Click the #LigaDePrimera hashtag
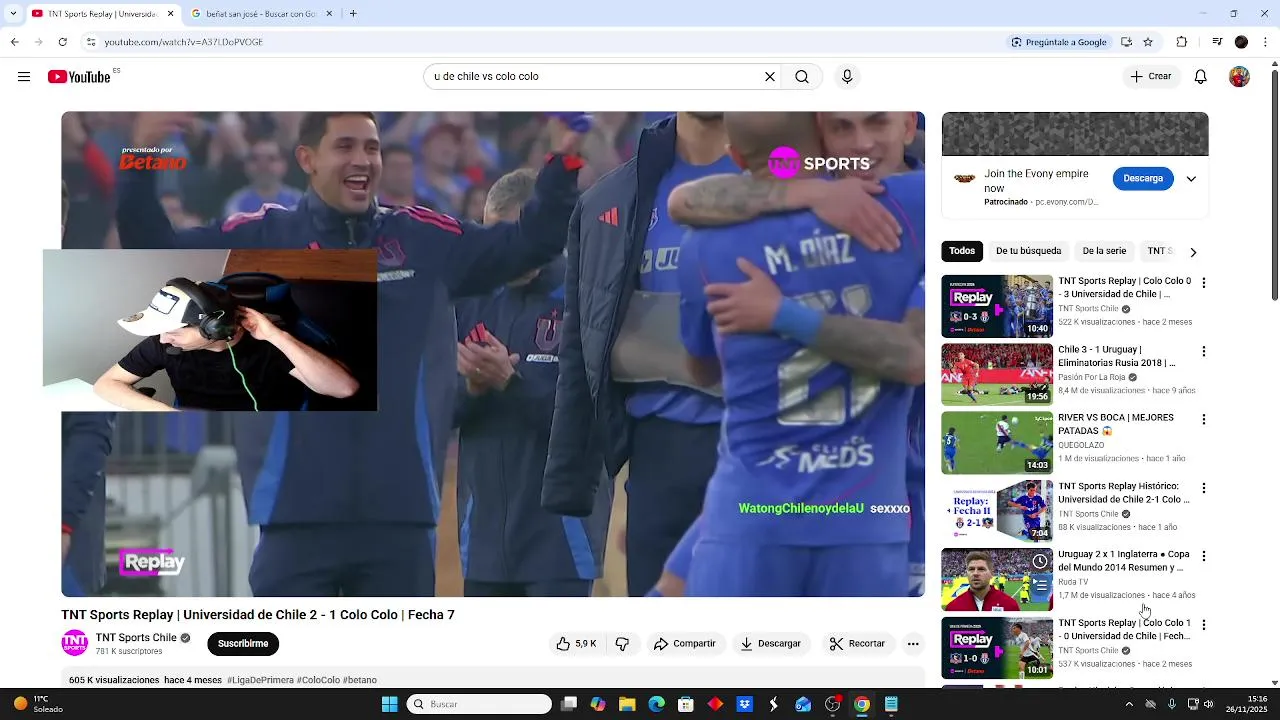 click(260, 680)
